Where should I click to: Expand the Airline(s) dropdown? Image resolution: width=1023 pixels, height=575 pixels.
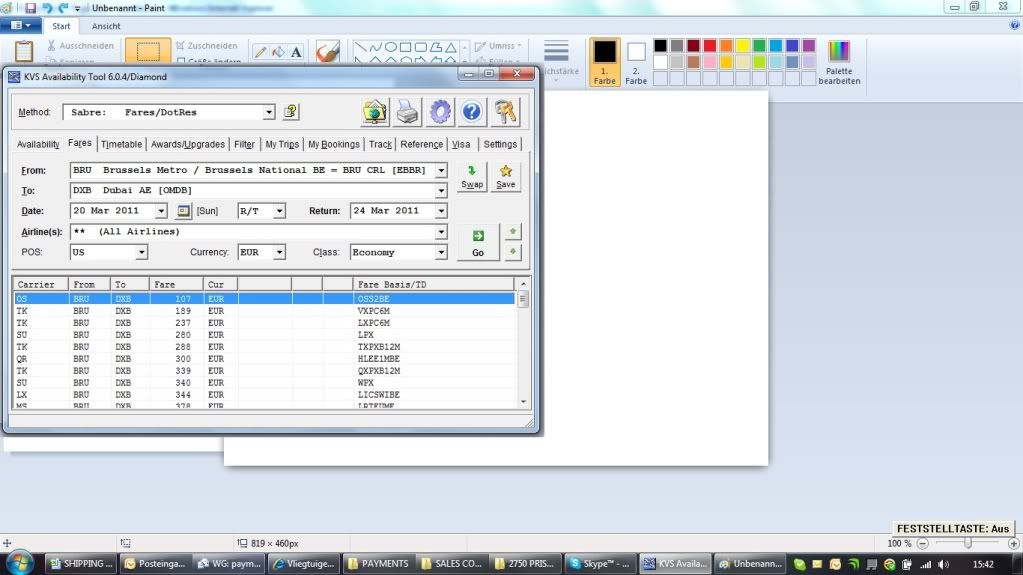pyautogui.click(x=441, y=232)
